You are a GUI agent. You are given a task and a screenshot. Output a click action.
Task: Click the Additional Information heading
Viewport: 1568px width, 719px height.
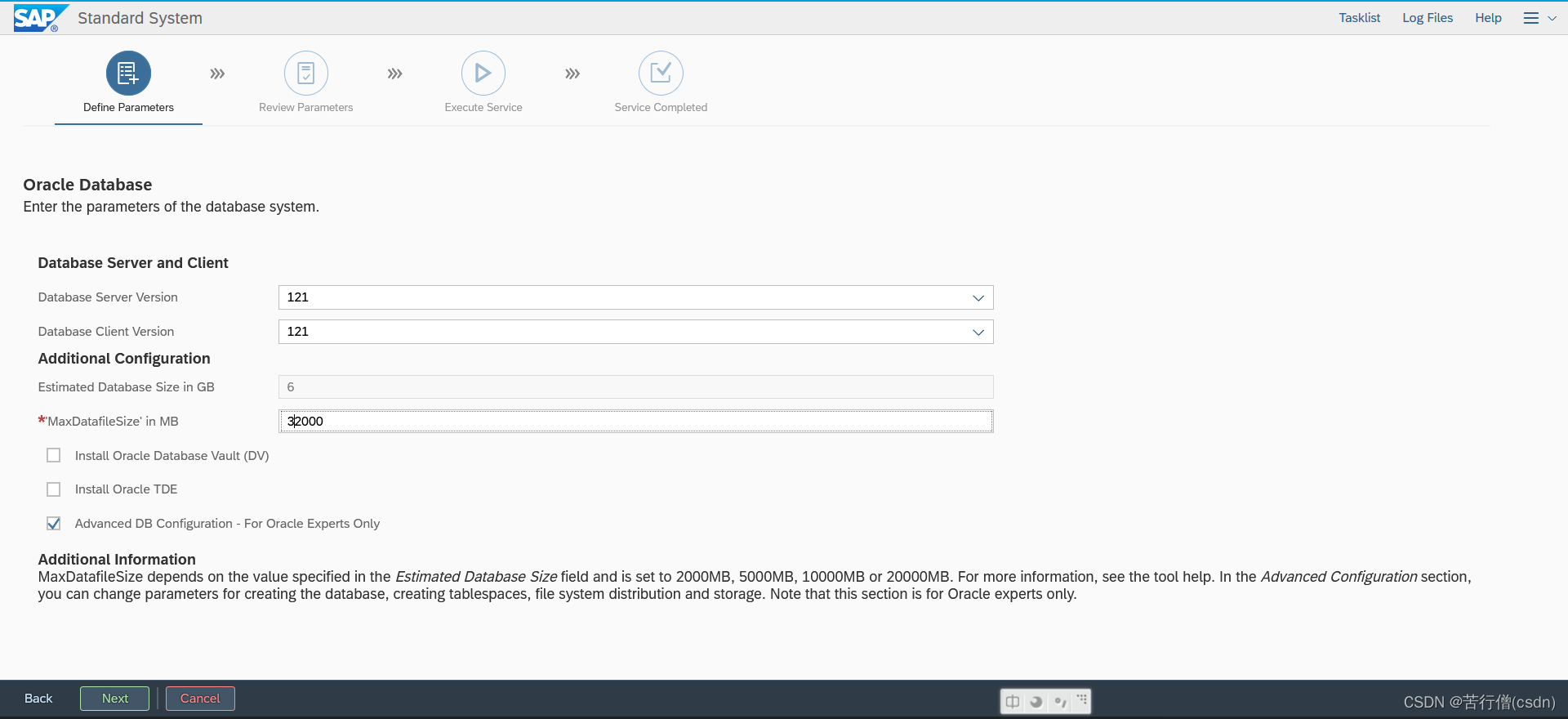pos(117,560)
